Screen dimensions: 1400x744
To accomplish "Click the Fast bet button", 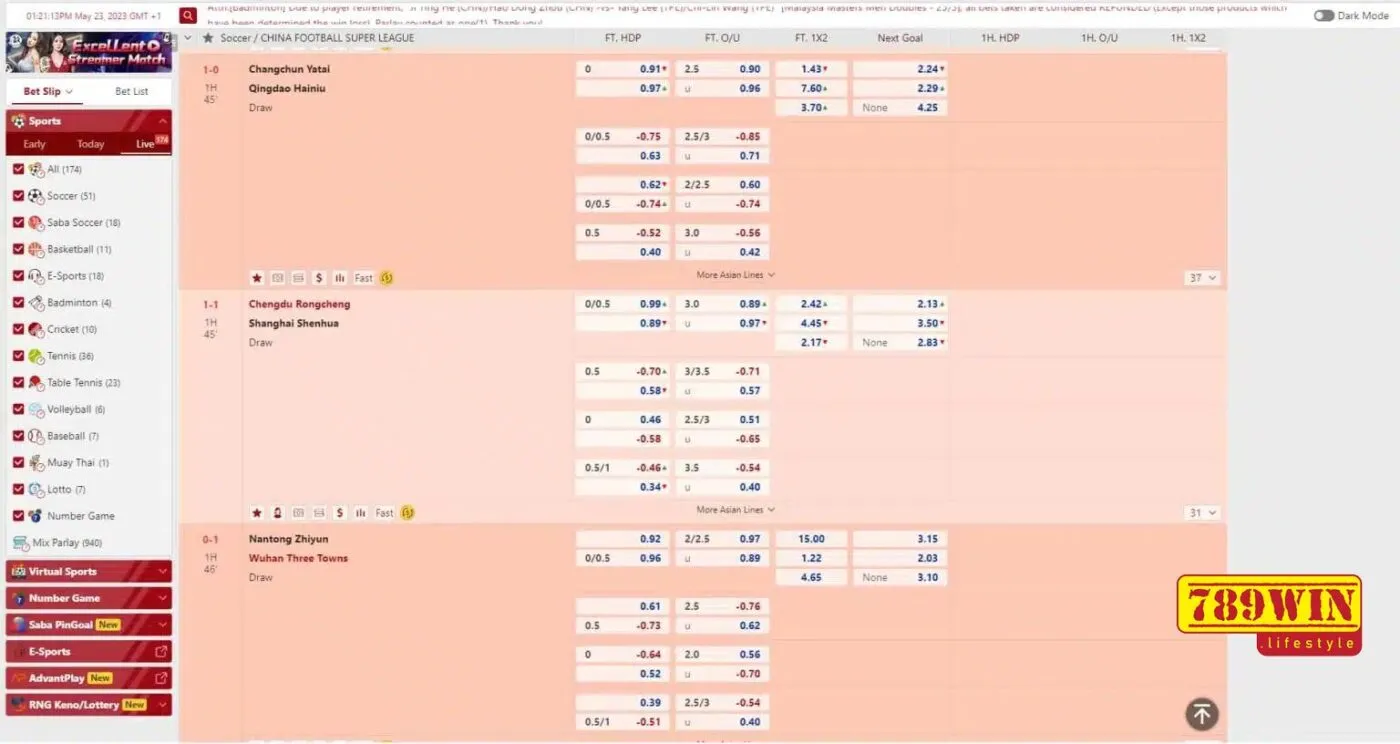I will pyautogui.click(x=363, y=277).
